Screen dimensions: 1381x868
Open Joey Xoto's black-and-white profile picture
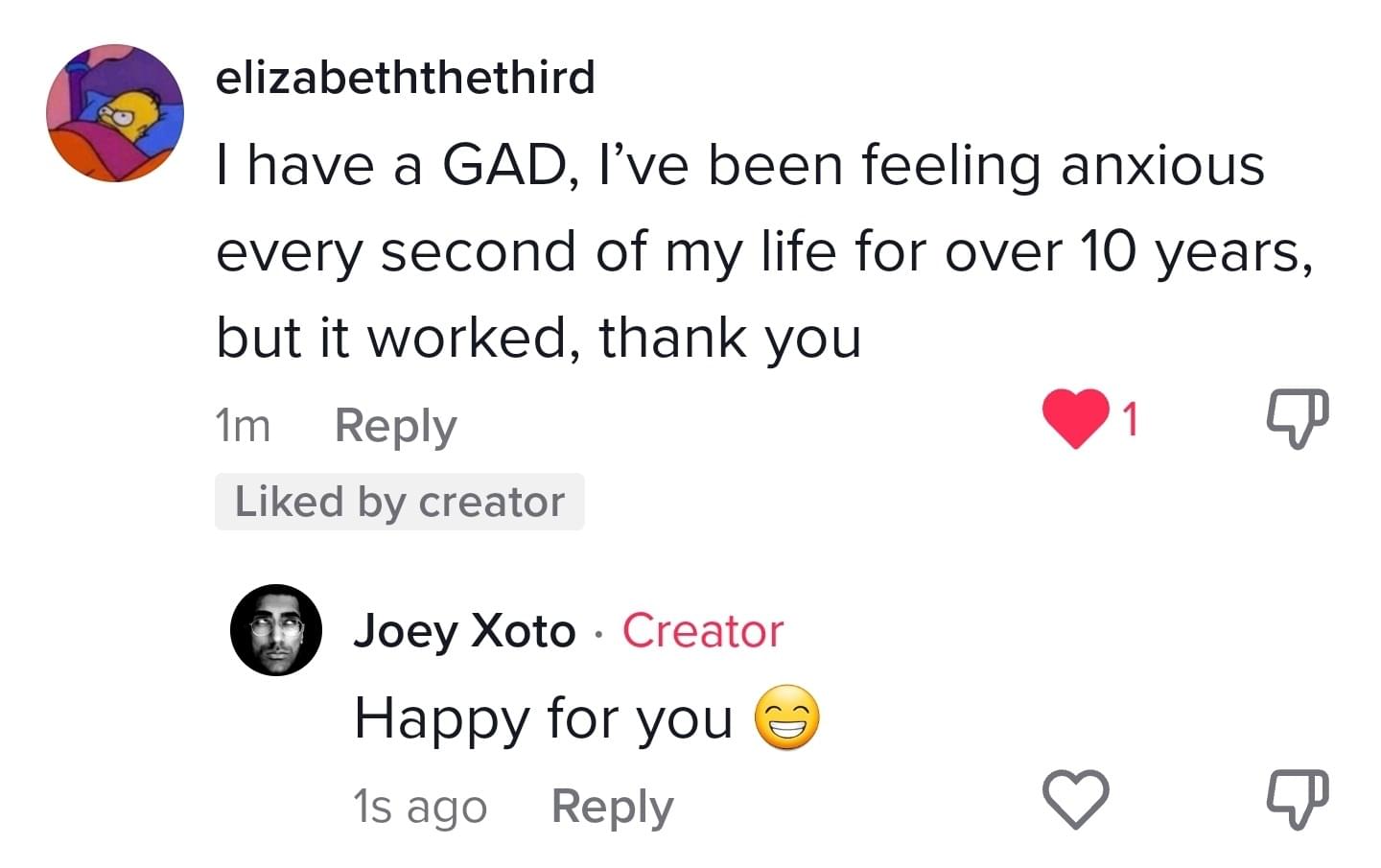276,630
